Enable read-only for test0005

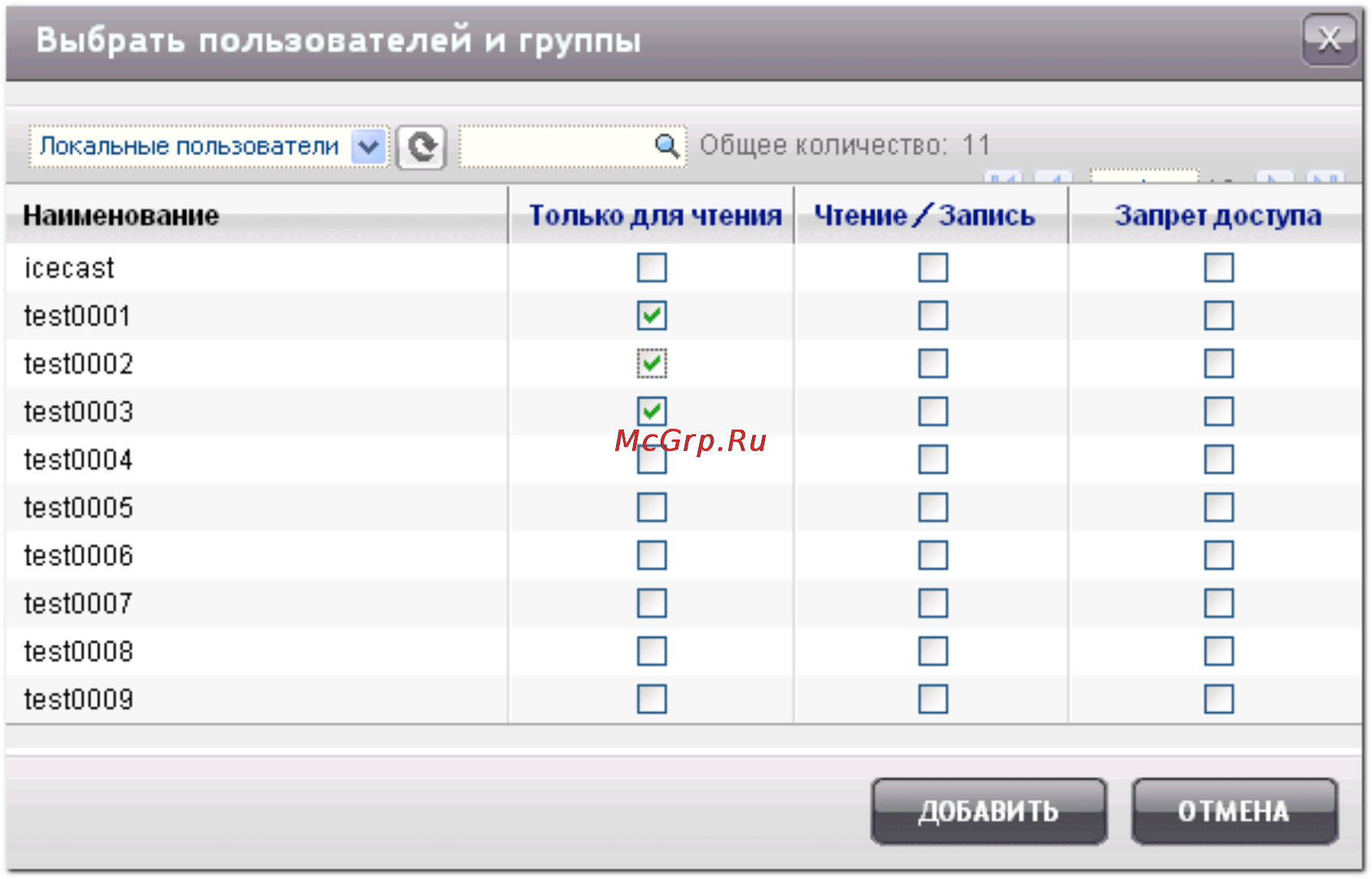651,507
